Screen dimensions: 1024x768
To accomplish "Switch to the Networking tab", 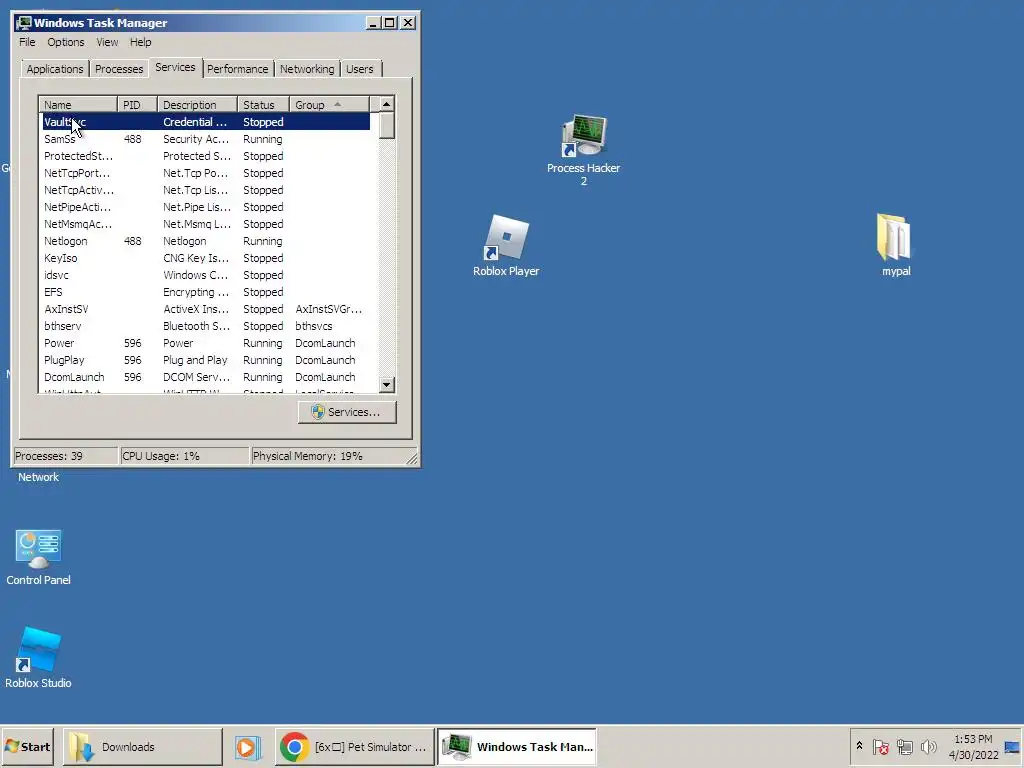I will [307, 69].
